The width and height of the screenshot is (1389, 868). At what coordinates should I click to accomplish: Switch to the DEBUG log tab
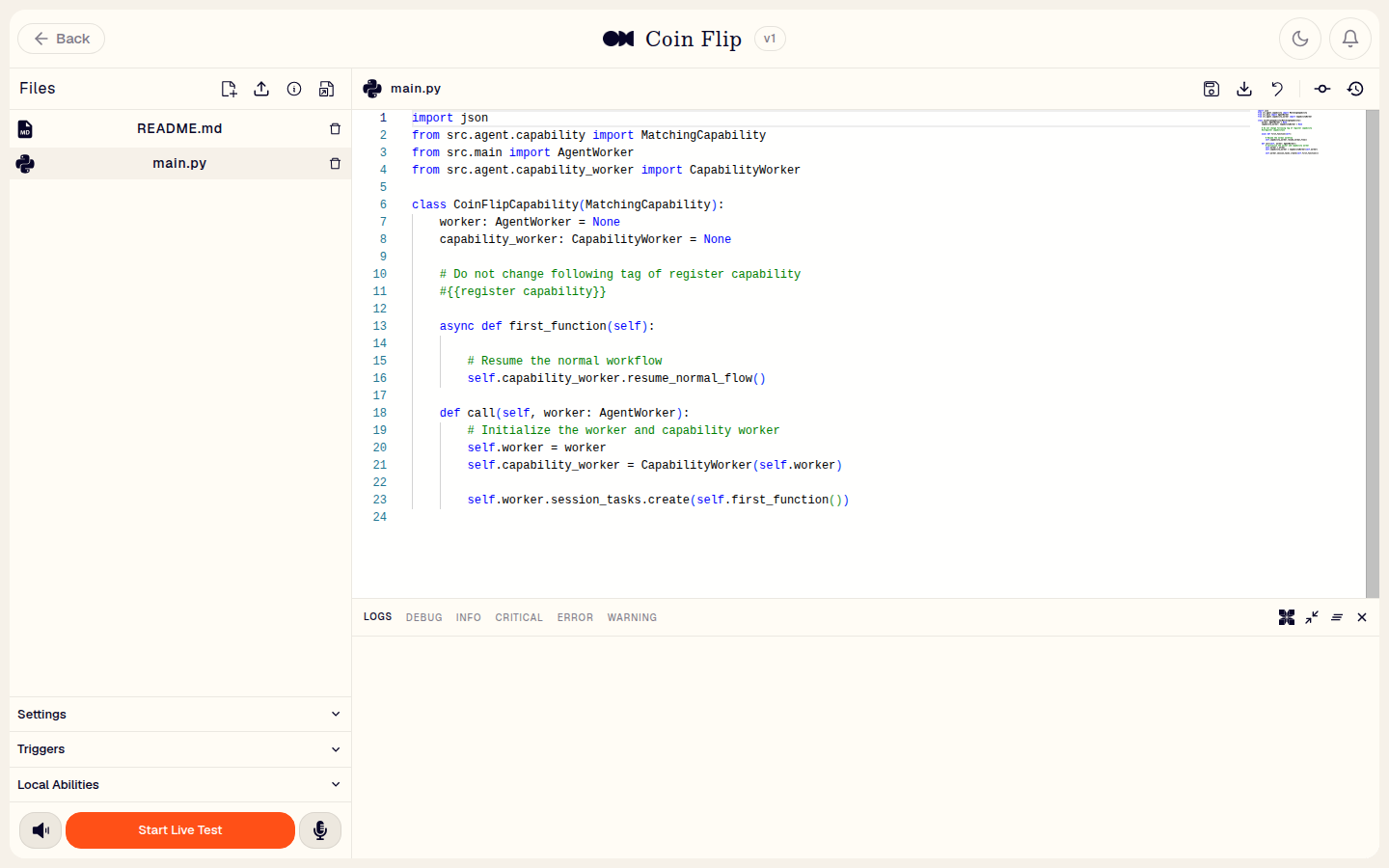point(423,617)
